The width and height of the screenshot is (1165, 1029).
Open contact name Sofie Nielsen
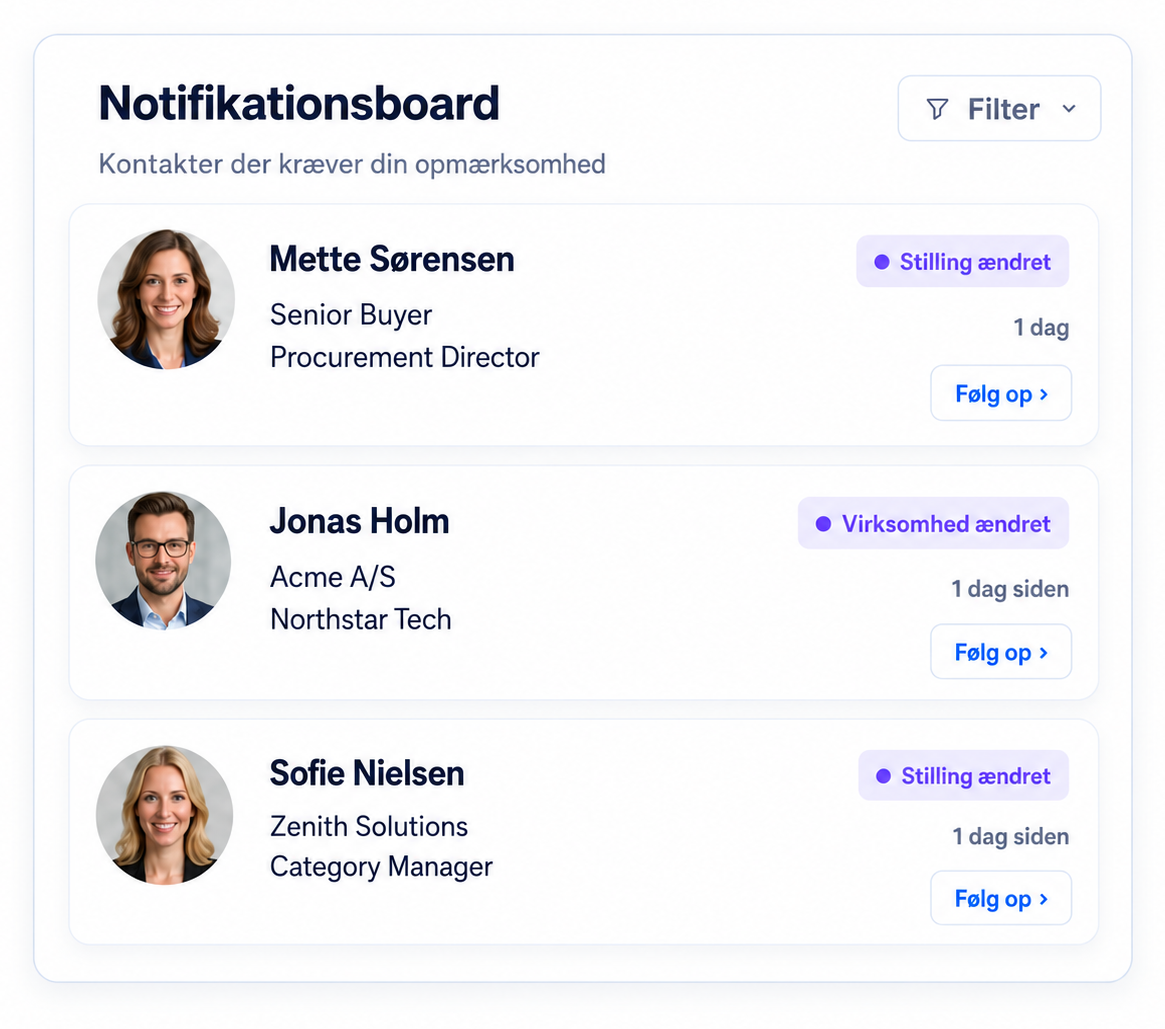tap(367, 773)
